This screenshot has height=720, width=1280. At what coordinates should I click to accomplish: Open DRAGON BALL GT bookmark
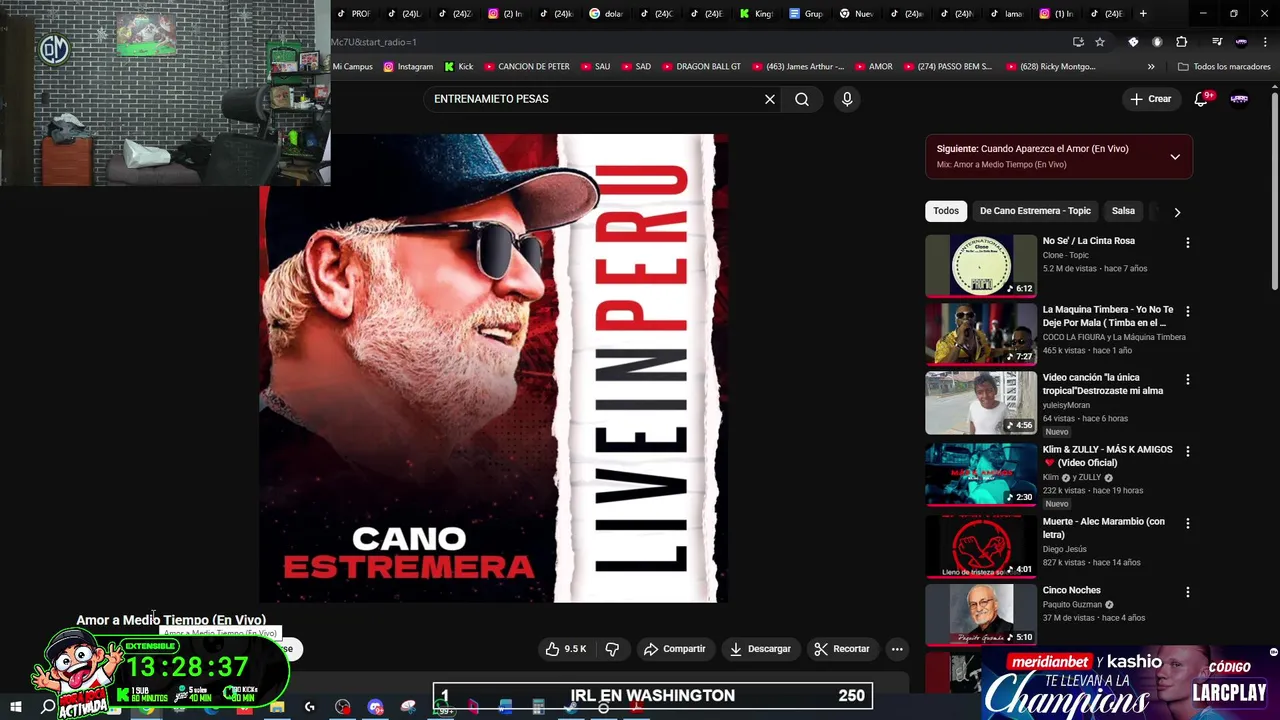(x=701, y=67)
